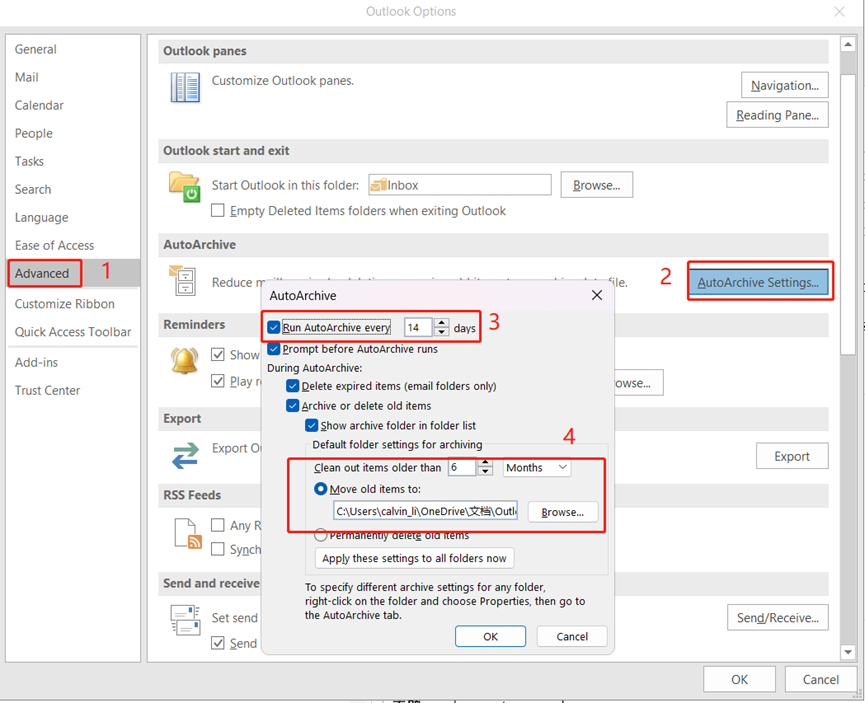865x703 pixels.
Task: Click Cancel in the AutoArchive dialog
Action: [x=572, y=636]
